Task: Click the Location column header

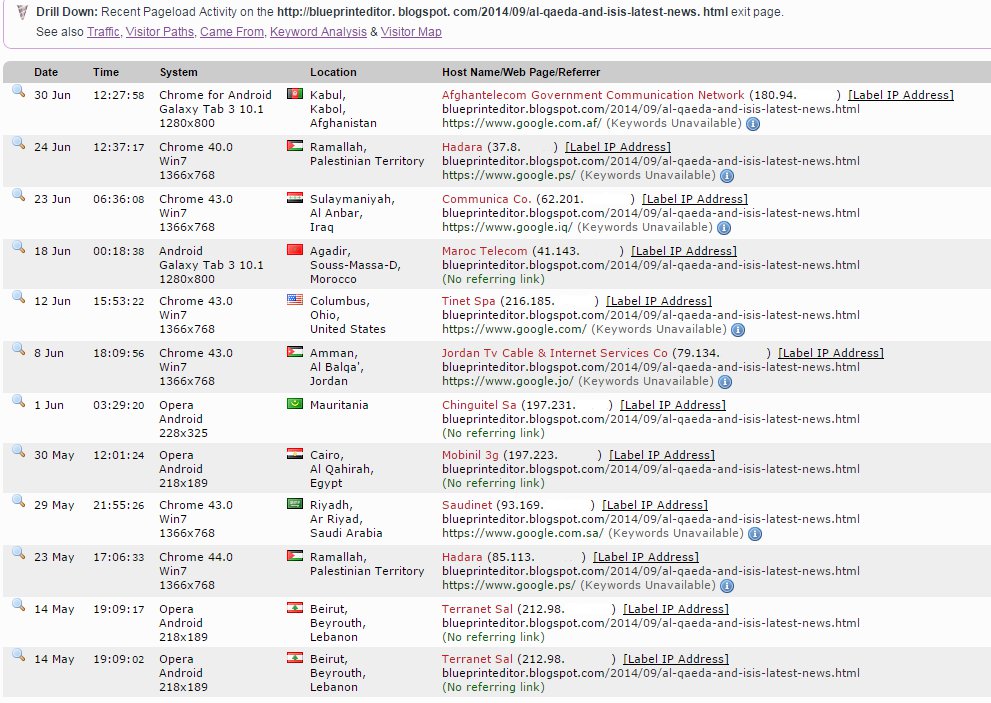Action: (x=333, y=72)
